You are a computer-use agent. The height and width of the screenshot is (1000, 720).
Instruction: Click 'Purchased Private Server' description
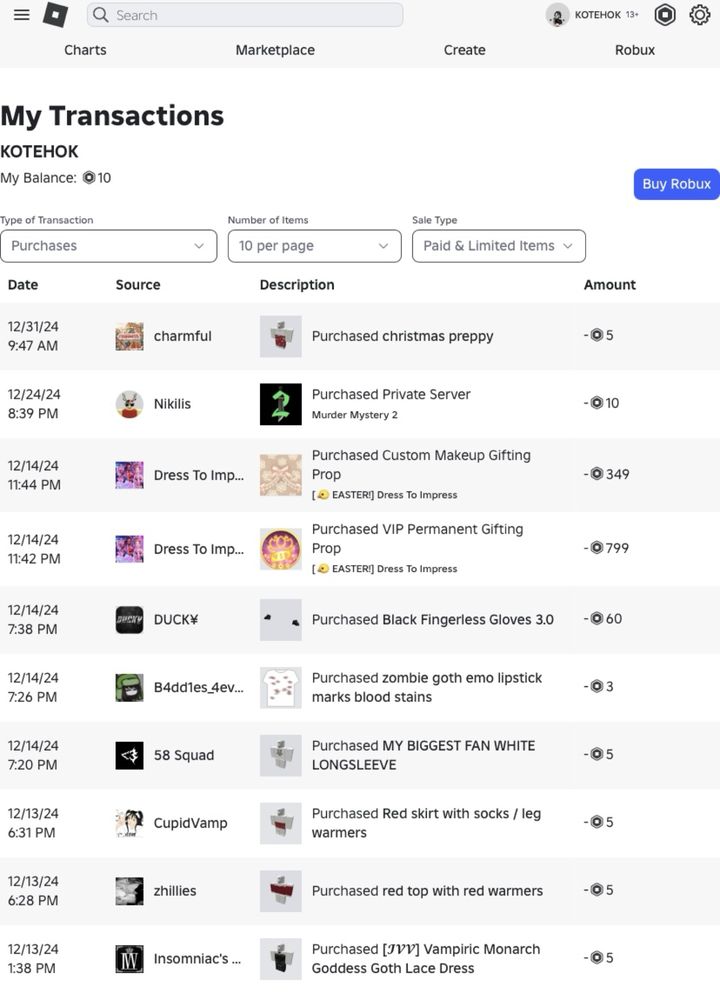(x=391, y=394)
